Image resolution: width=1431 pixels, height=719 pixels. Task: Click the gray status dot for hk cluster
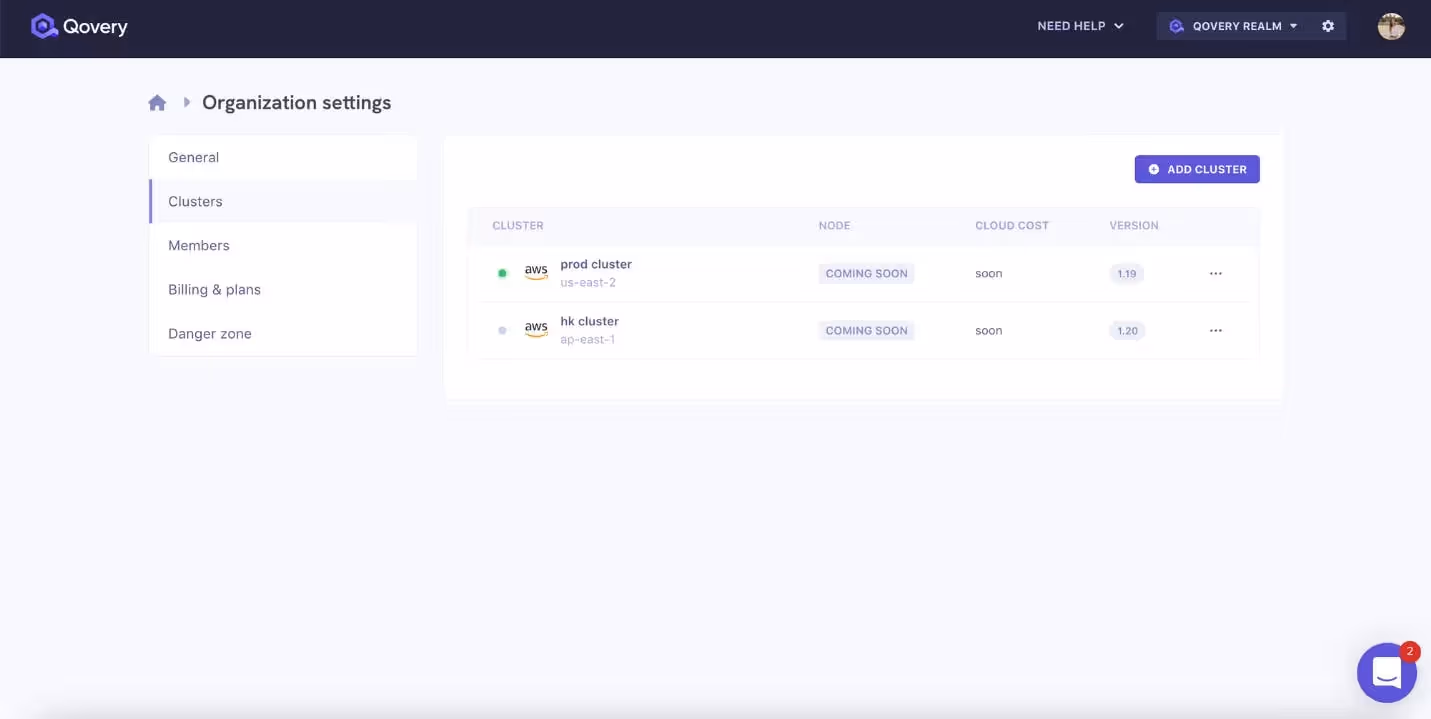tap(502, 329)
